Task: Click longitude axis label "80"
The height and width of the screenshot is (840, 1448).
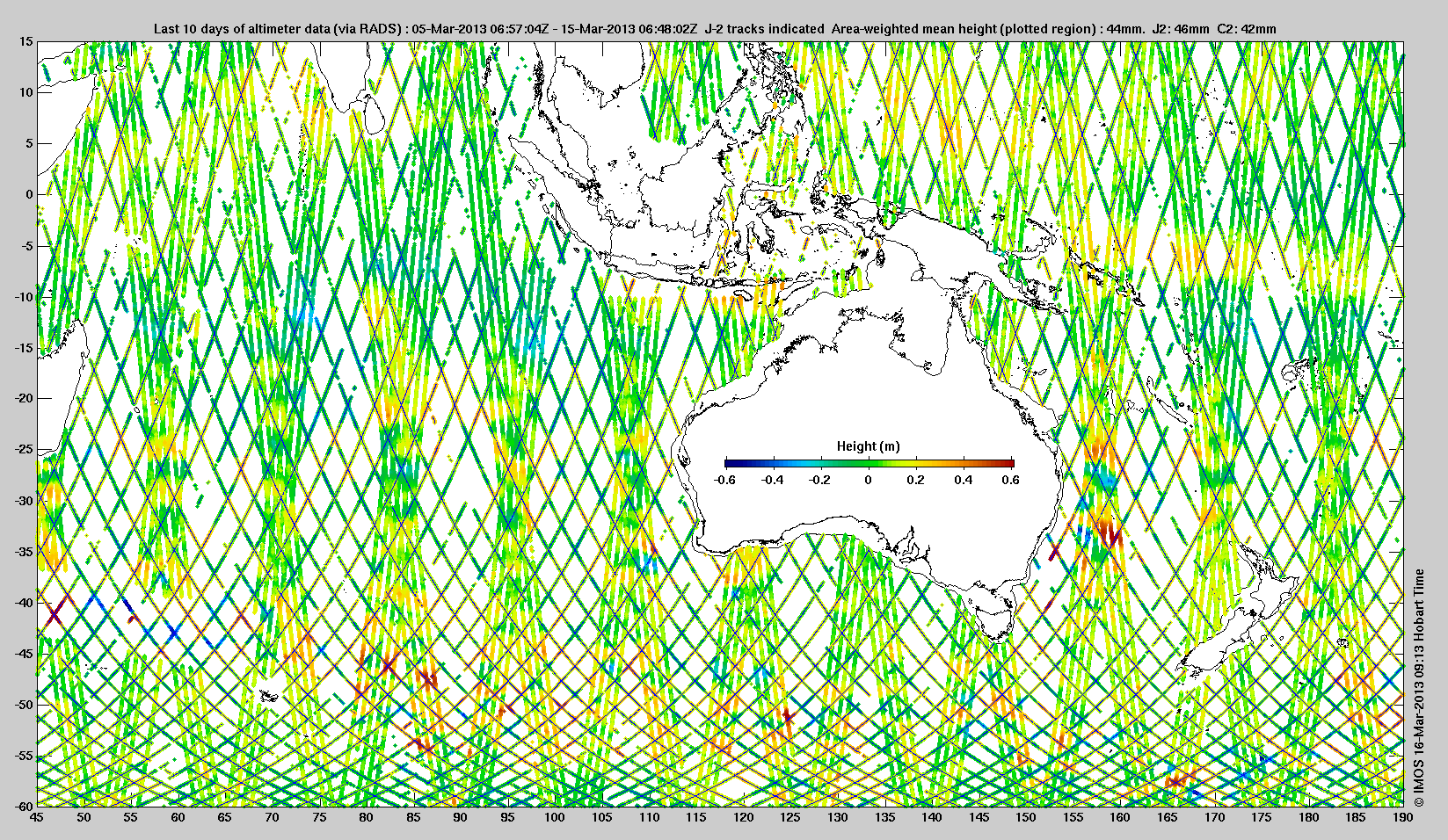Action: (x=367, y=817)
